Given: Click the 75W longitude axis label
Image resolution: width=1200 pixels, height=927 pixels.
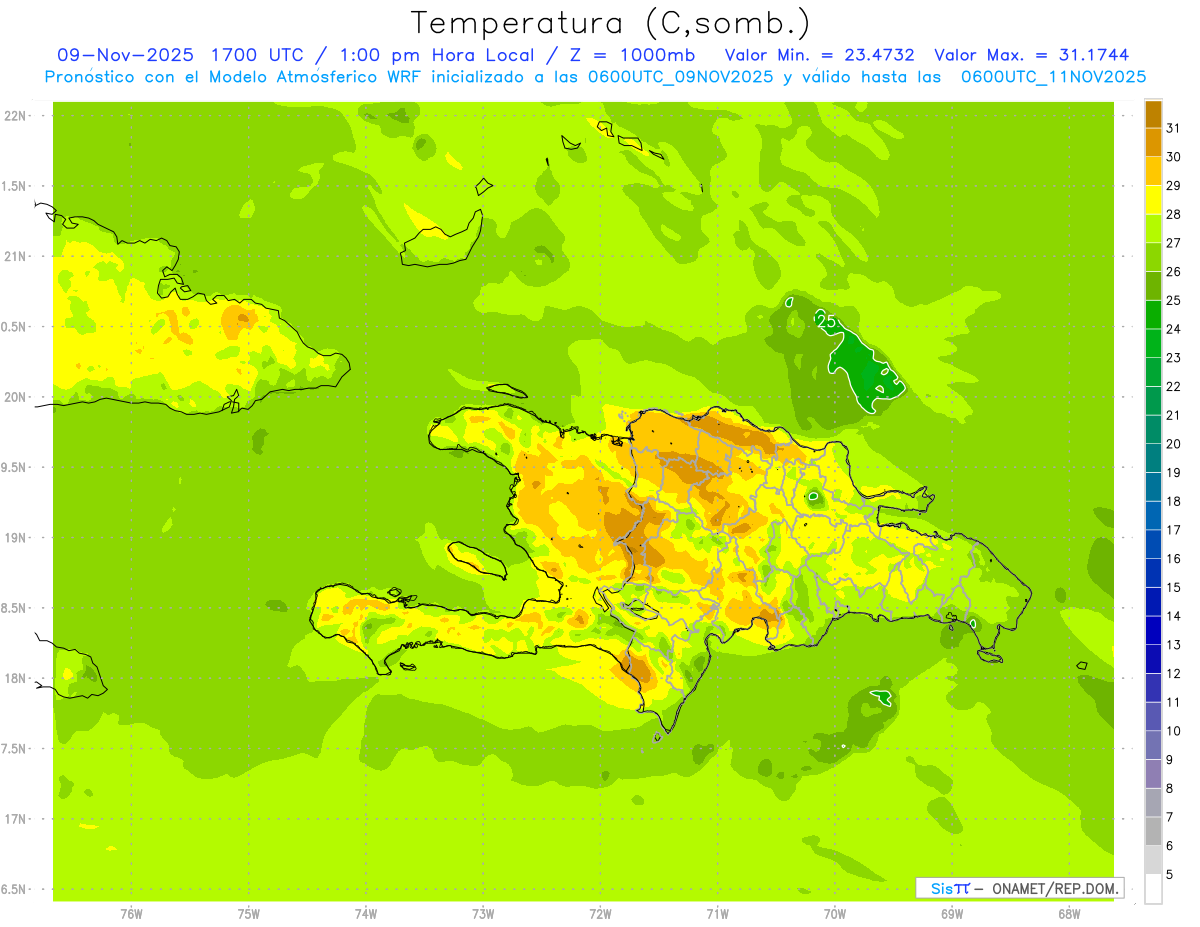Looking at the screenshot, I should [249, 913].
